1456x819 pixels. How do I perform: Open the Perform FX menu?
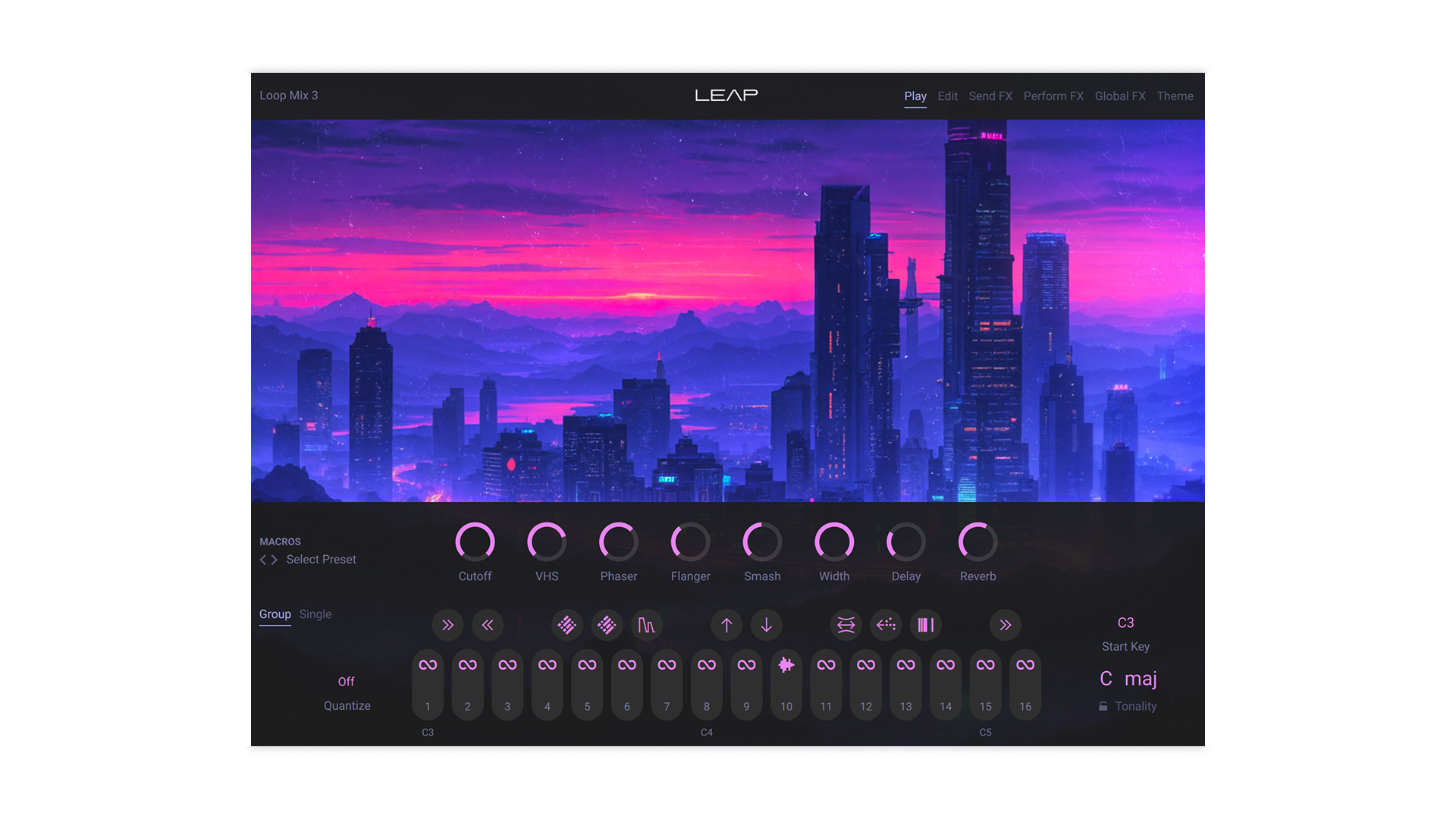pos(1053,96)
